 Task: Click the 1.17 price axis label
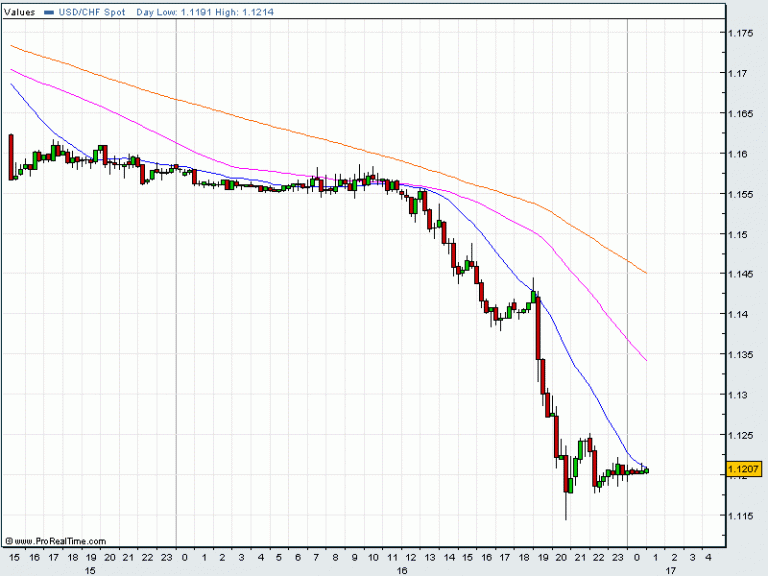coord(739,73)
